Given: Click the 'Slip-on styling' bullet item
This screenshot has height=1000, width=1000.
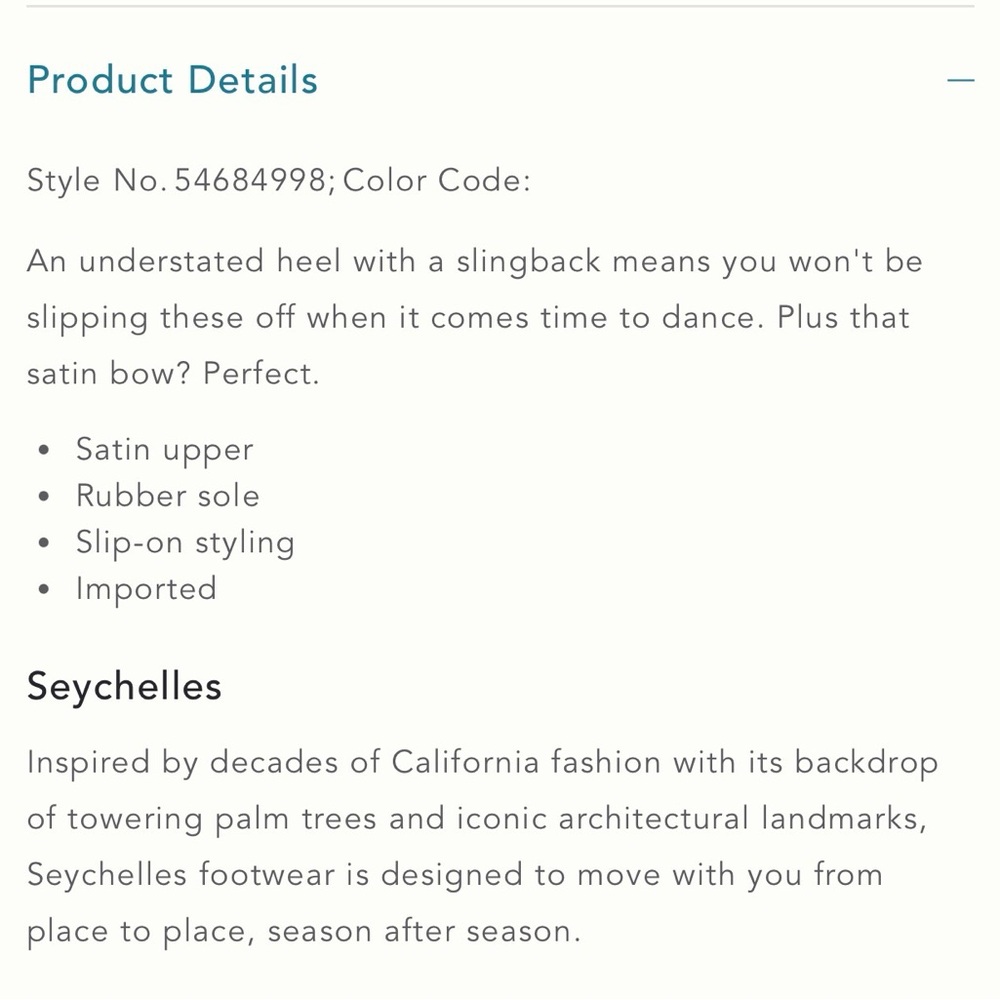Looking at the screenshot, I should (186, 542).
